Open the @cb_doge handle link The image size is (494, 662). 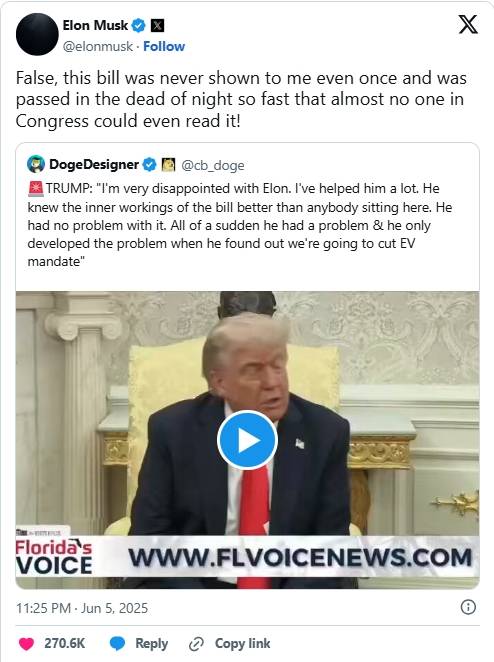(213, 165)
